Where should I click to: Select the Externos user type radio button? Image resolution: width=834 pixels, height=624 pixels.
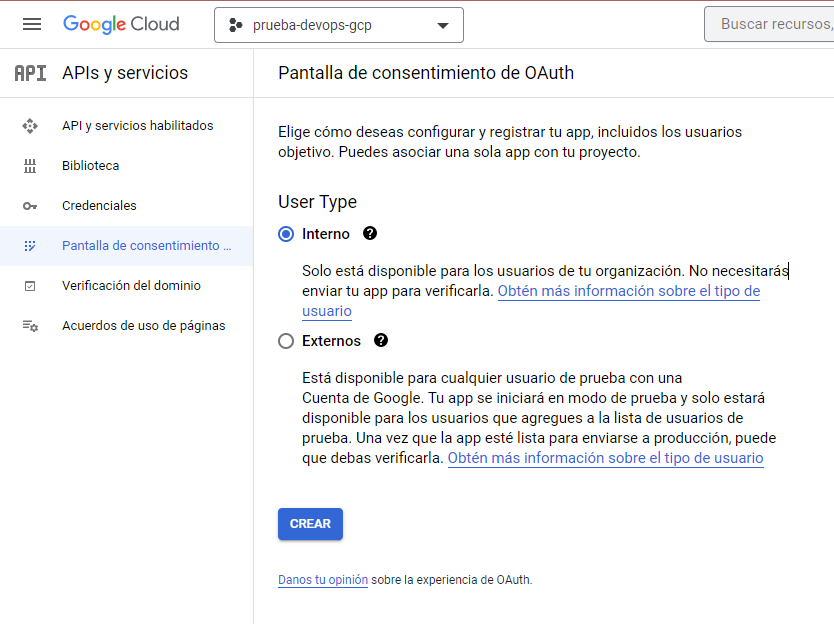(286, 341)
